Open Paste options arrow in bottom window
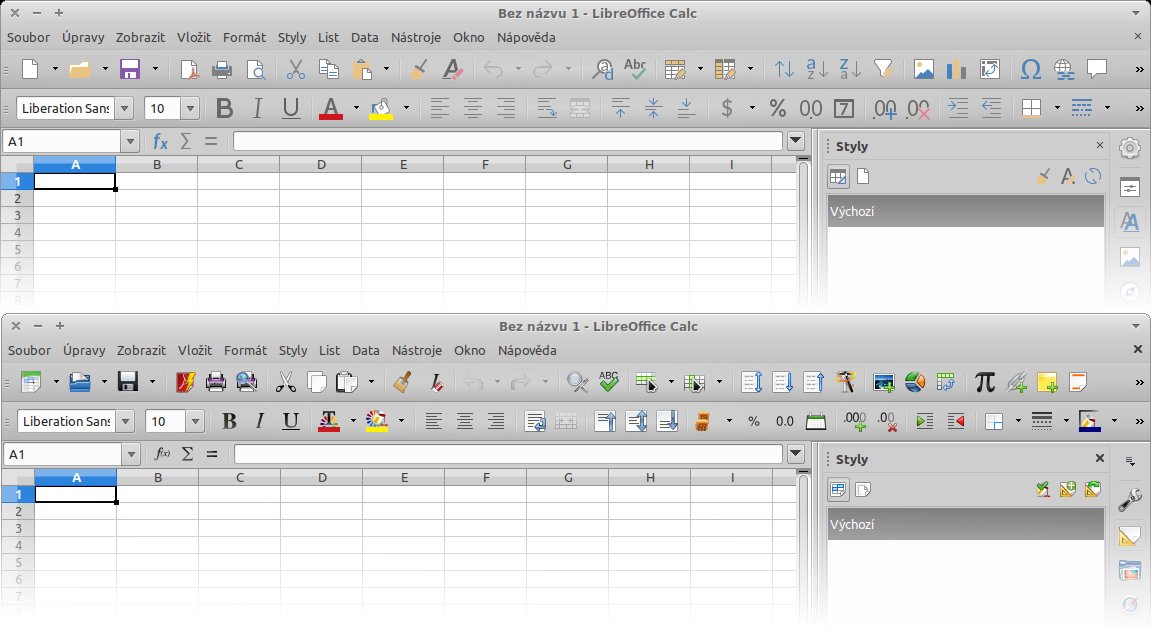The height and width of the screenshot is (635, 1151). [x=371, y=382]
